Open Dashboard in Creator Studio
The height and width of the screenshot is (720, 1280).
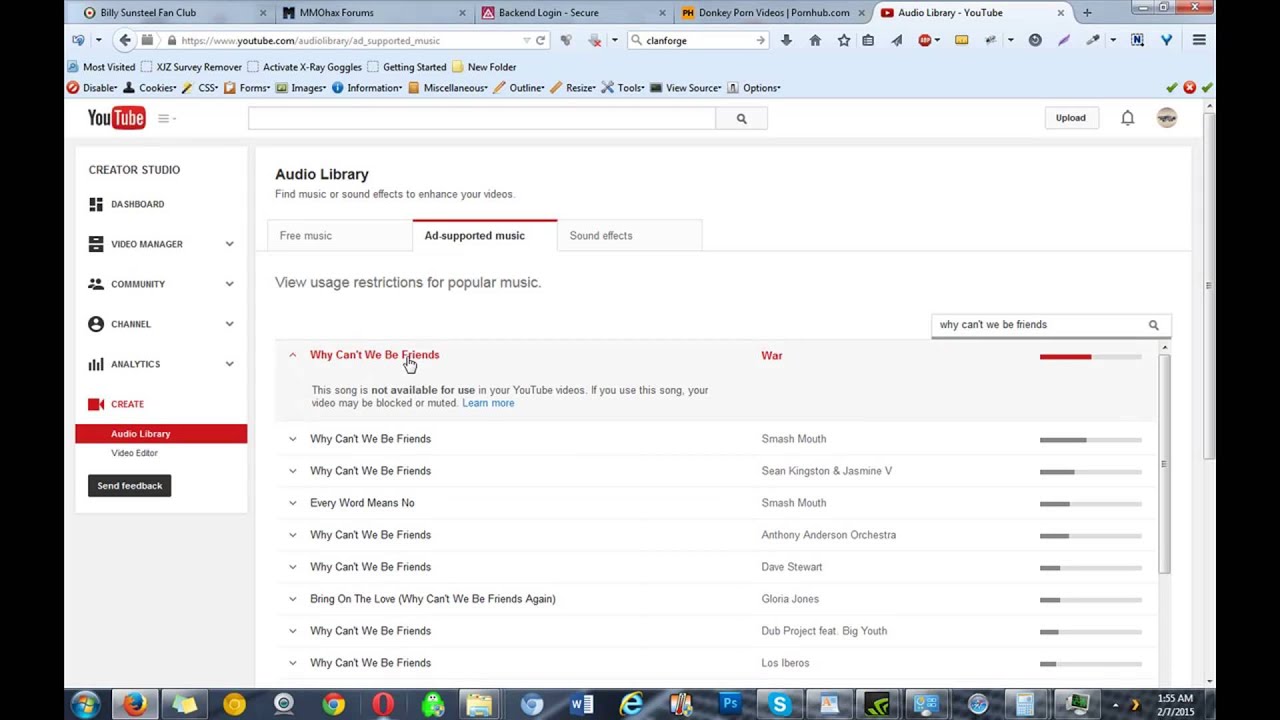[x=137, y=204]
